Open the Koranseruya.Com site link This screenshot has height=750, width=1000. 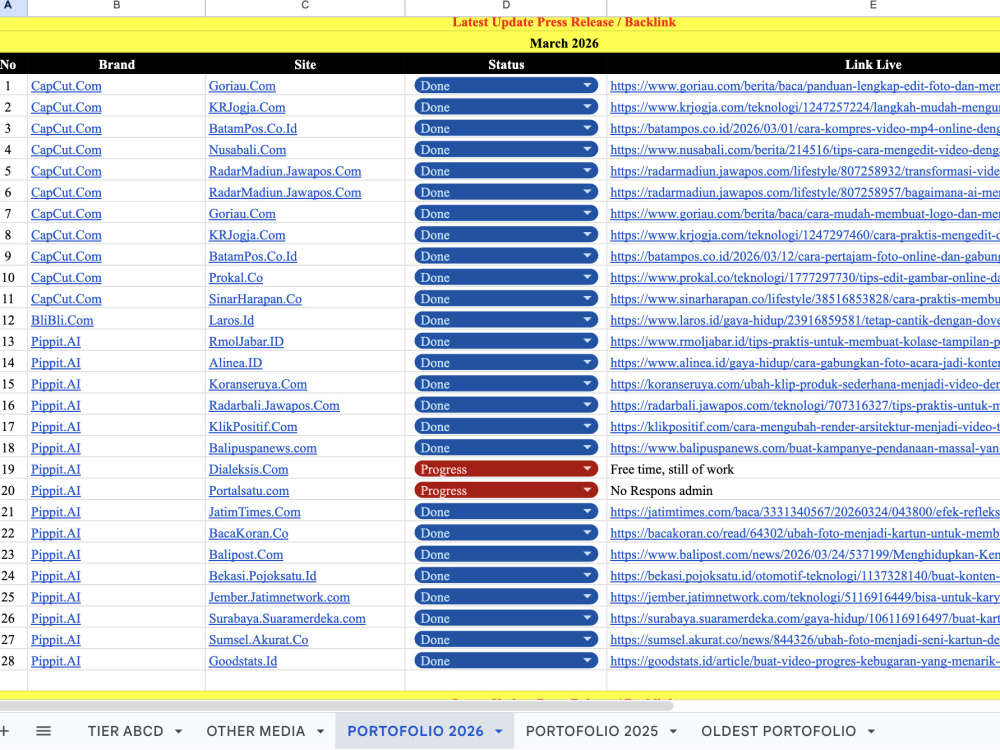(x=258, y=384)
